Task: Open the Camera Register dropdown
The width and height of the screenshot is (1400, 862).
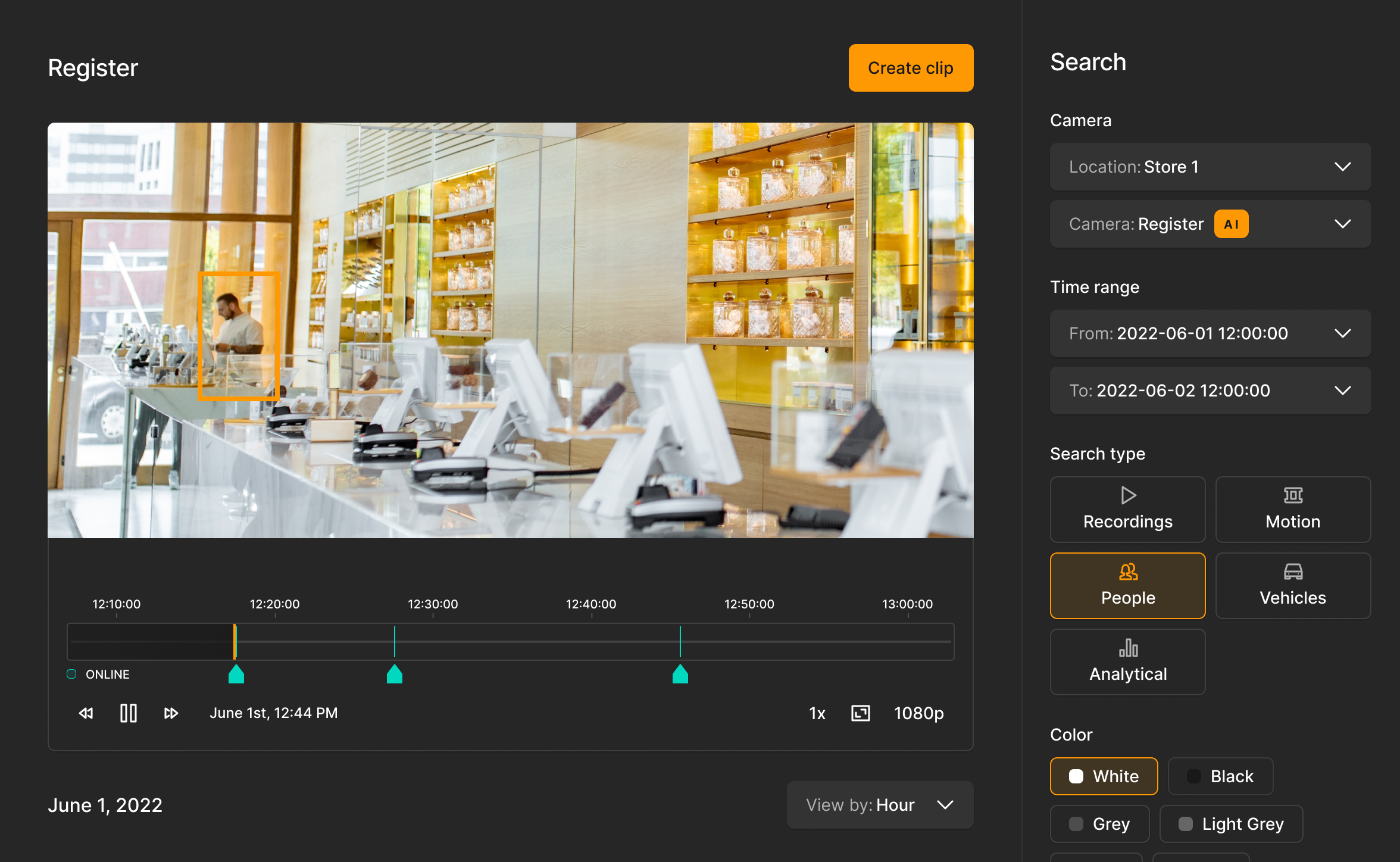Action: click(1211, 224)
